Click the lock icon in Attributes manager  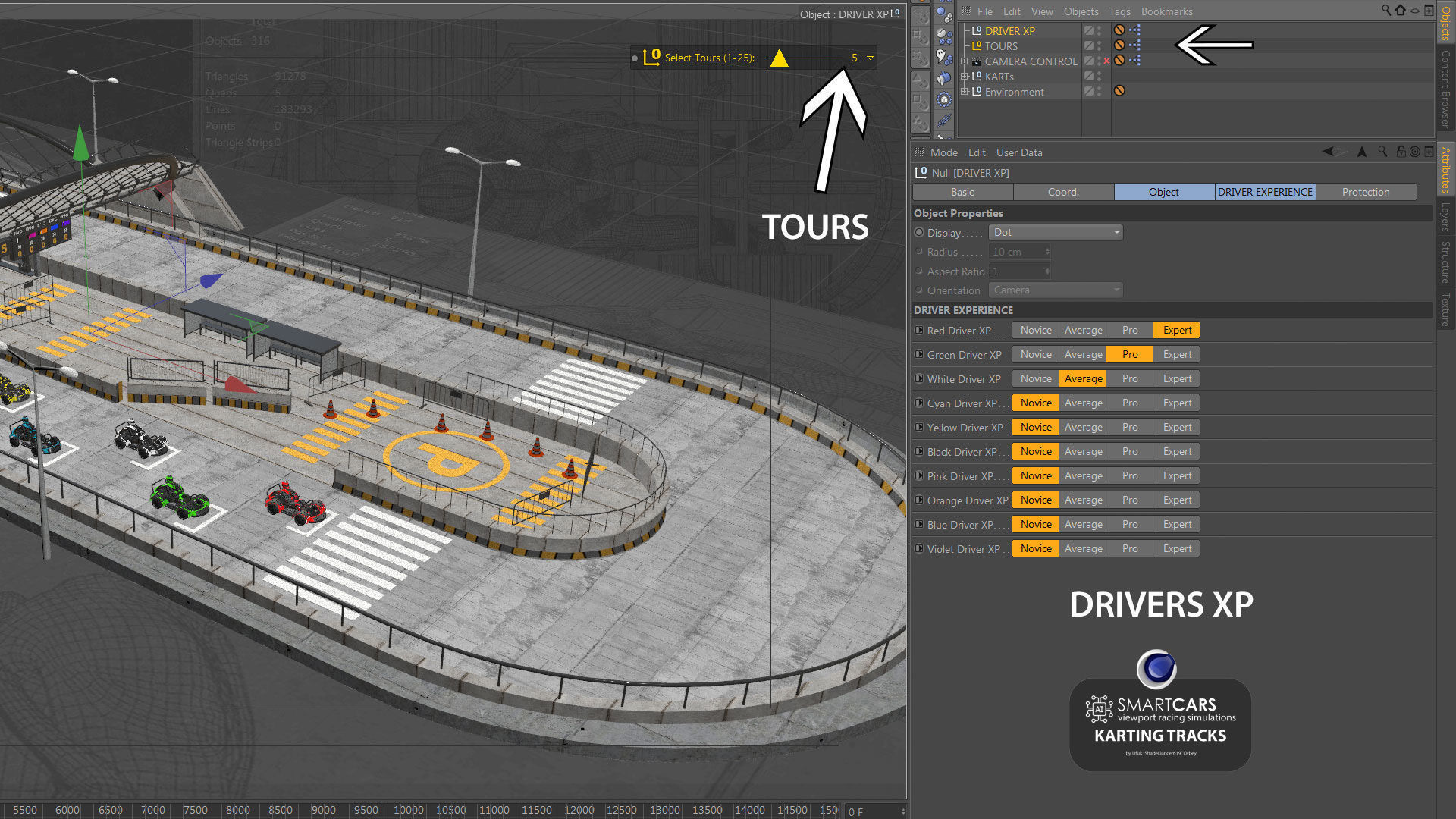pyautogui.click(x=1401, y=152)
